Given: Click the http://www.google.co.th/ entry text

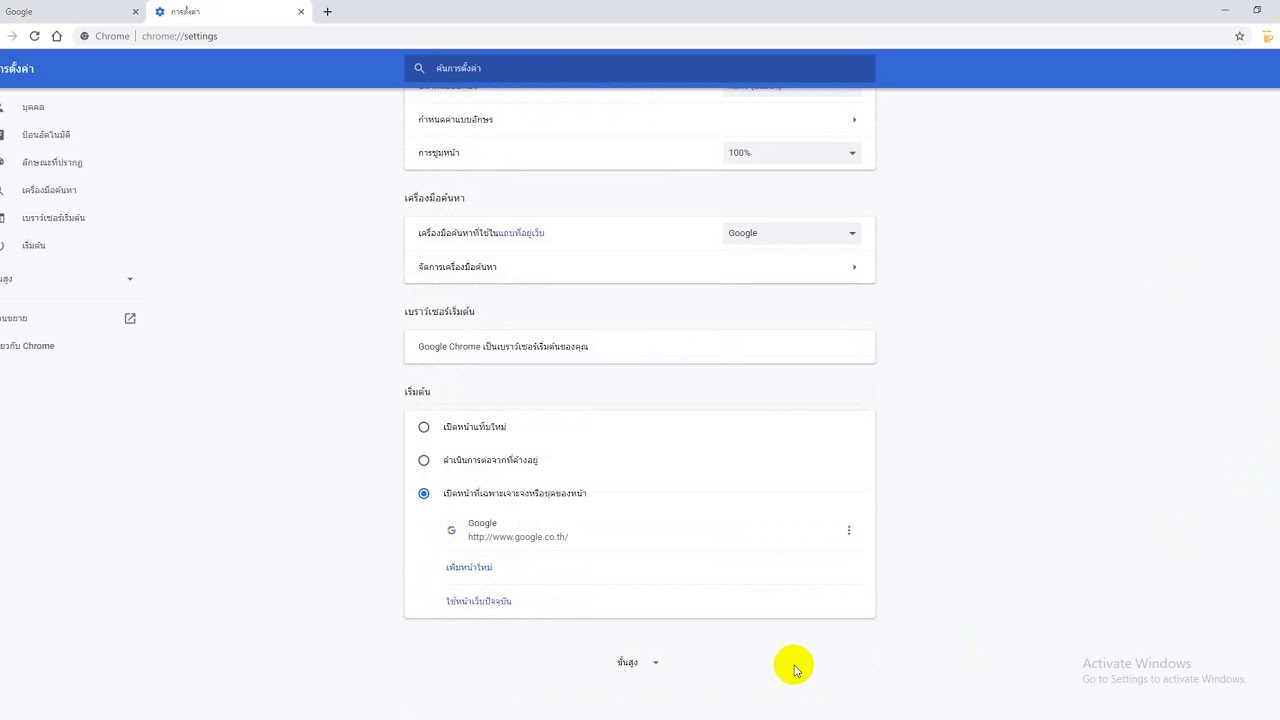Looking at the screenshot, I should coord(518,537).
